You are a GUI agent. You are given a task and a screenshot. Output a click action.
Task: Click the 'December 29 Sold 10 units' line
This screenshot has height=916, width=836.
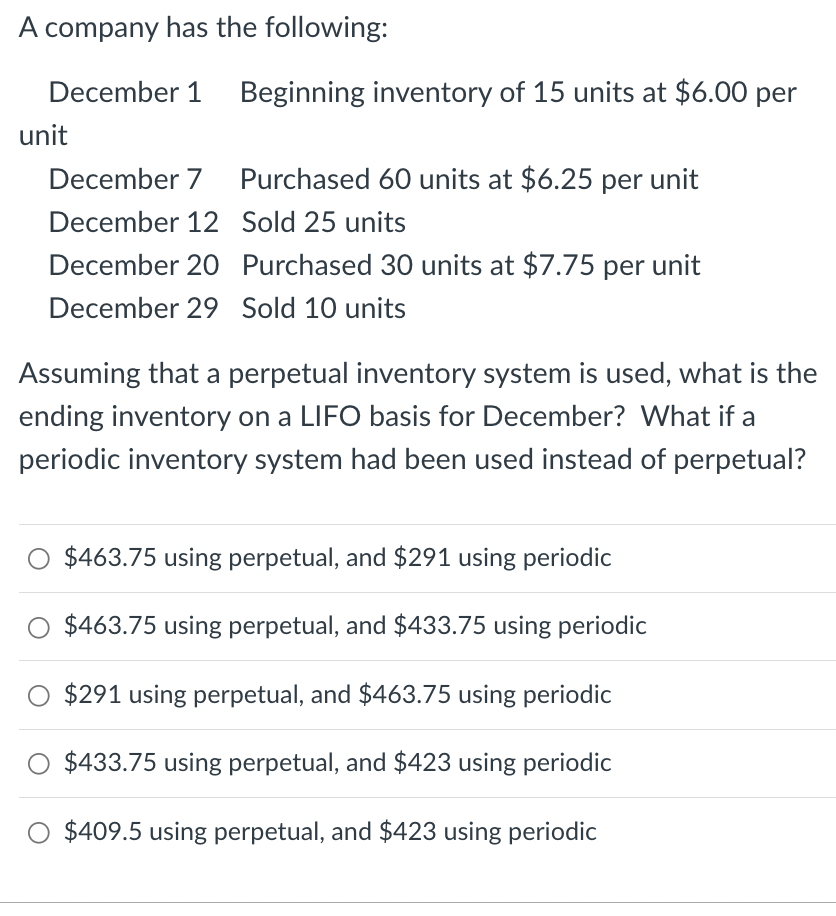coord(227,309)
